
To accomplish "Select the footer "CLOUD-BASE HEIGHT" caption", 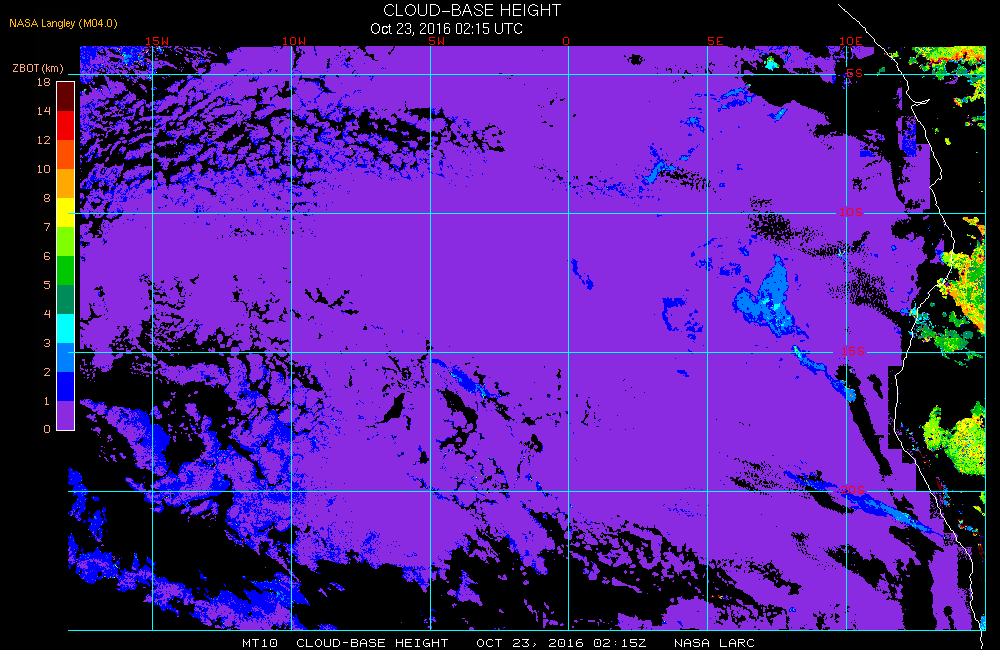I will [372, 643].
